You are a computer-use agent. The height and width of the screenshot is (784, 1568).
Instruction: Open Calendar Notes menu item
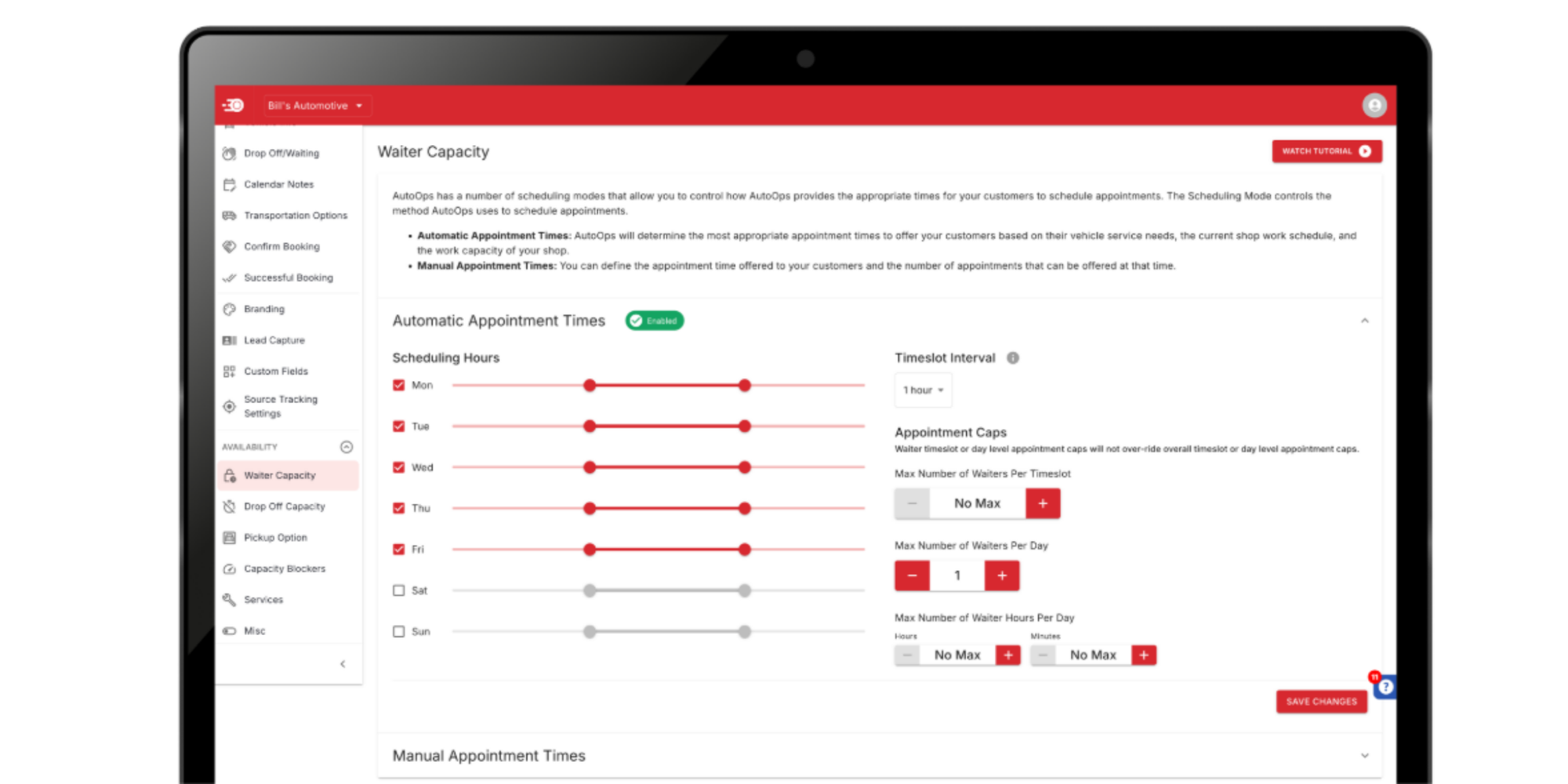(288, 185)
